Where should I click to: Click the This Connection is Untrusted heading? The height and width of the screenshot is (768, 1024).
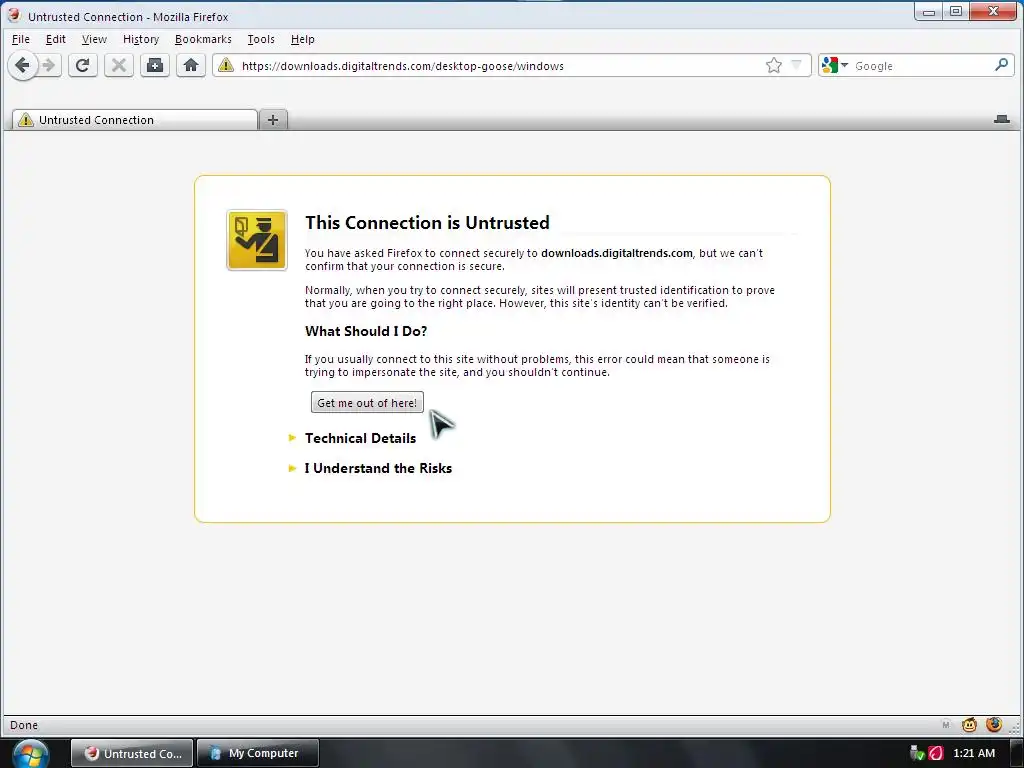click(427, 223)
